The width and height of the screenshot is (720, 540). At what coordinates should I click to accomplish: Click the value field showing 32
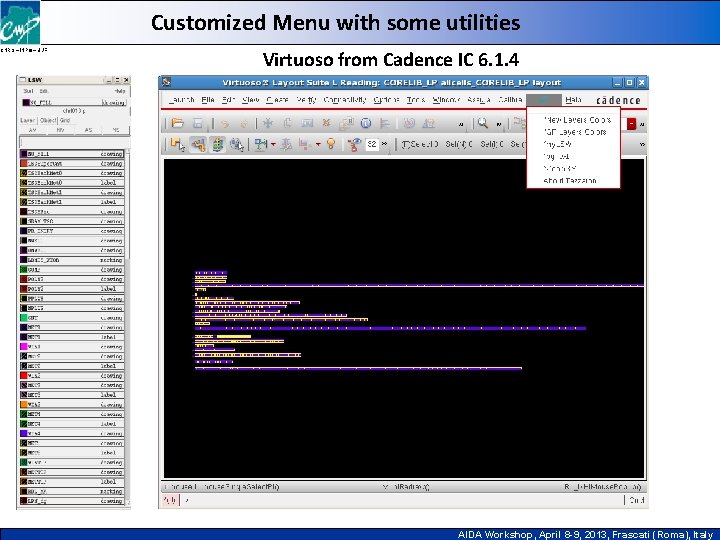(x=372, y=144)
